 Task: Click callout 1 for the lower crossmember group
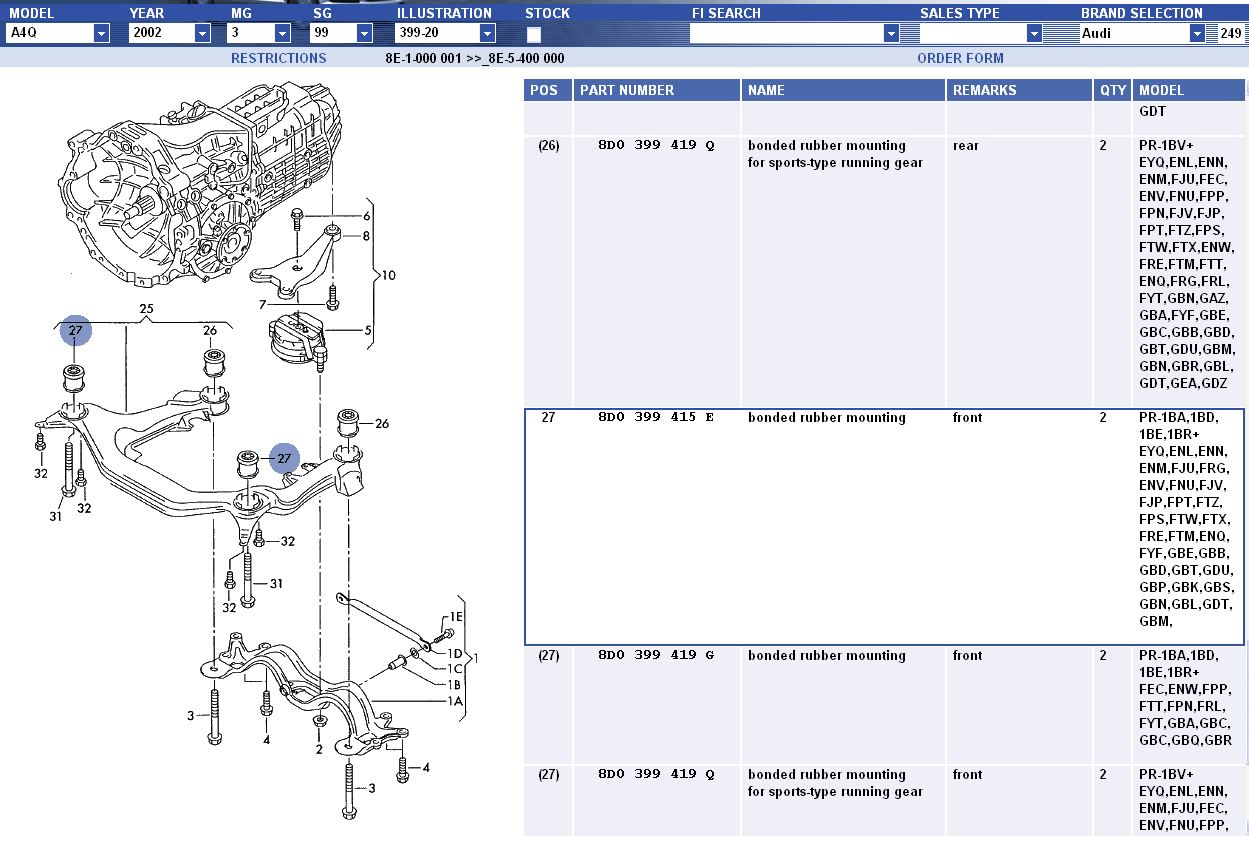[x=476, y=658]
